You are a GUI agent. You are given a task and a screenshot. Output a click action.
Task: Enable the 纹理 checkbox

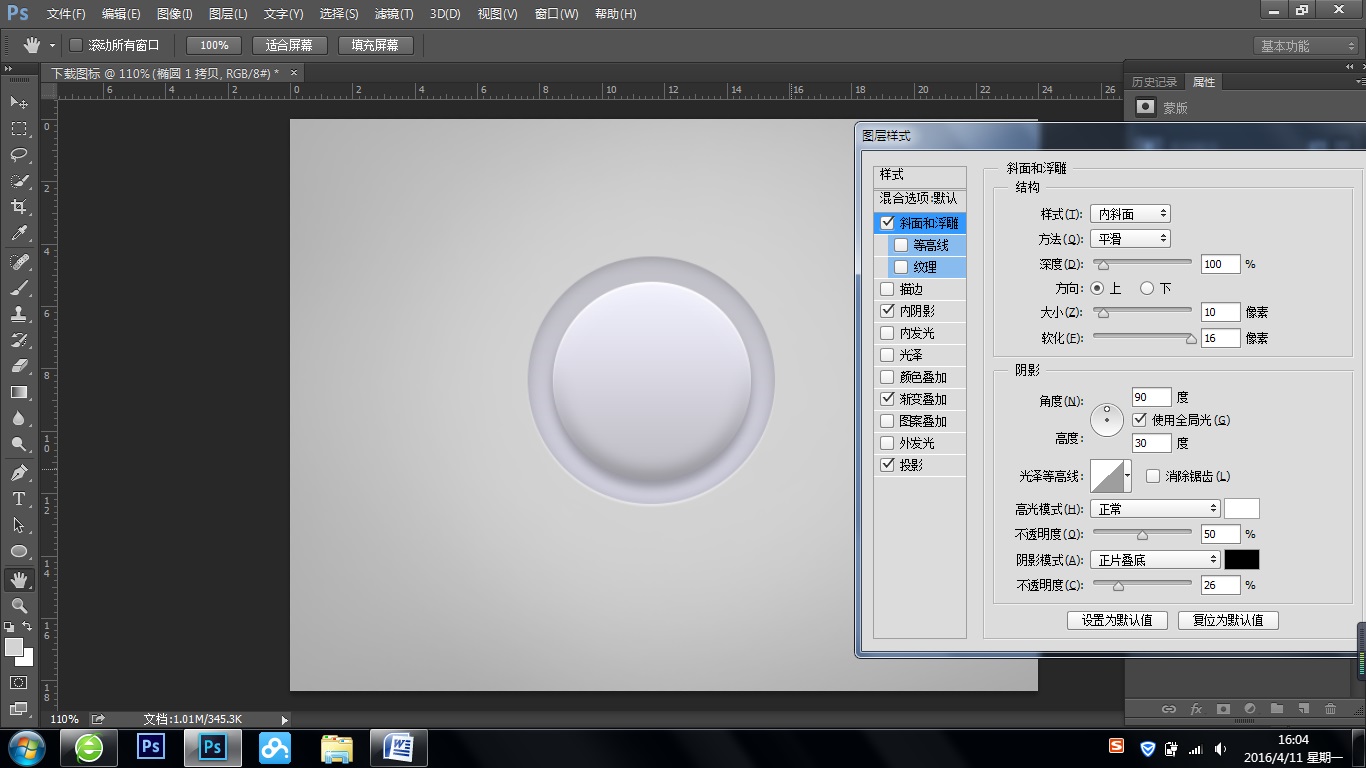click(901, 267)
